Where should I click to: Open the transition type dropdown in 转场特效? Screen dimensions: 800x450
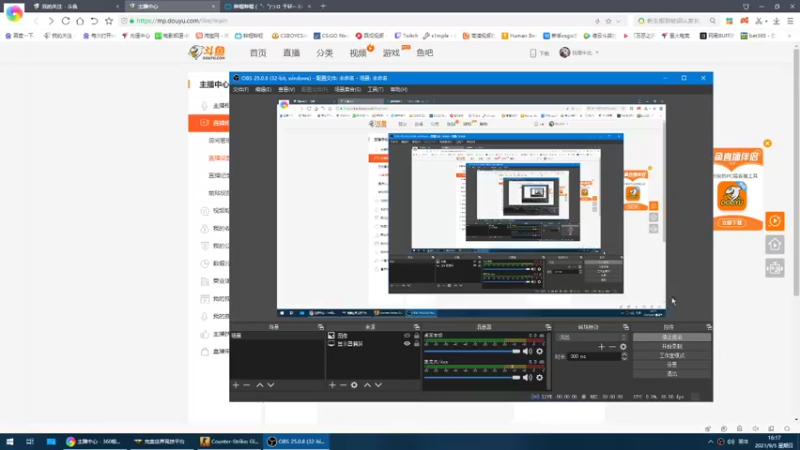click(x=591, y=337)
